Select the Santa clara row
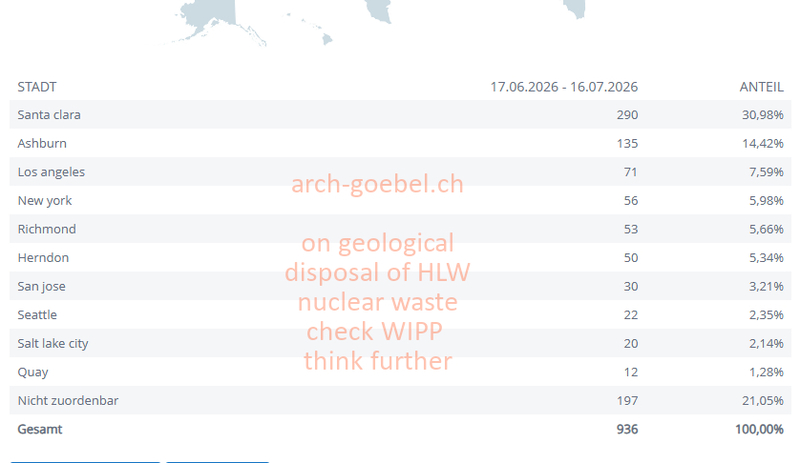Image resolution: width=800 pixels, height=463 pixels. 400,114
